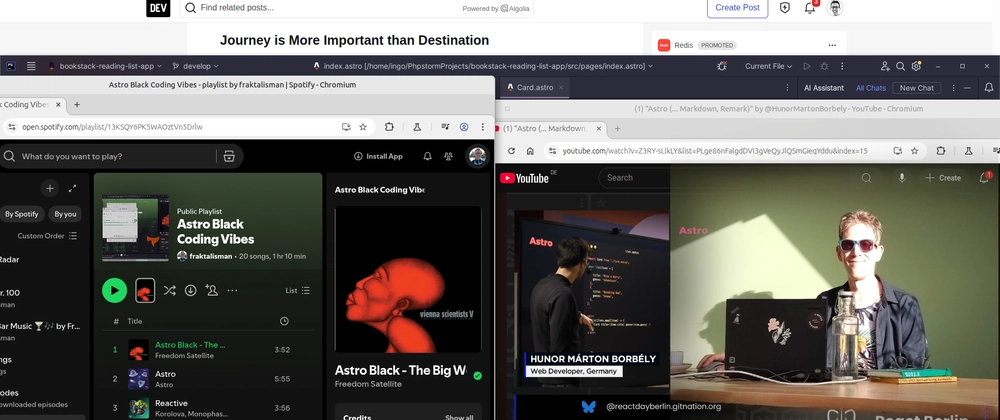Open PhpStorm notifications bell

tap(989, 87)
